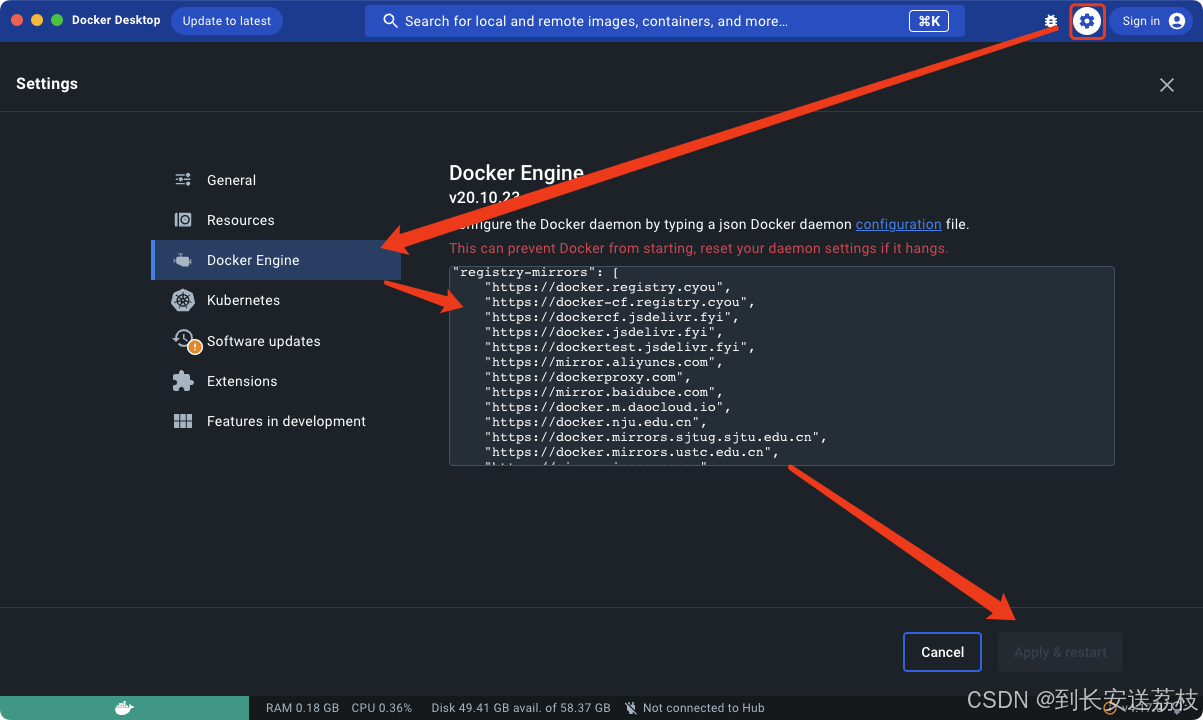
Task: Click the CPU 0.36% status entry
Action: 381,708
